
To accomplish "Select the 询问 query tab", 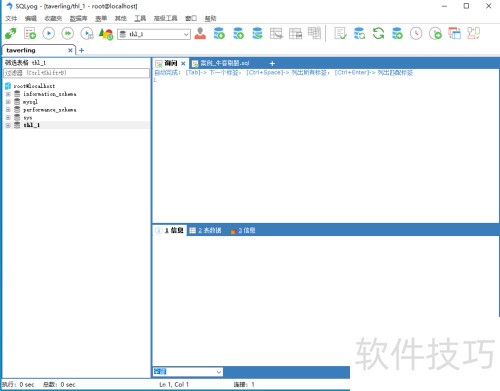I will click(171, 63).
